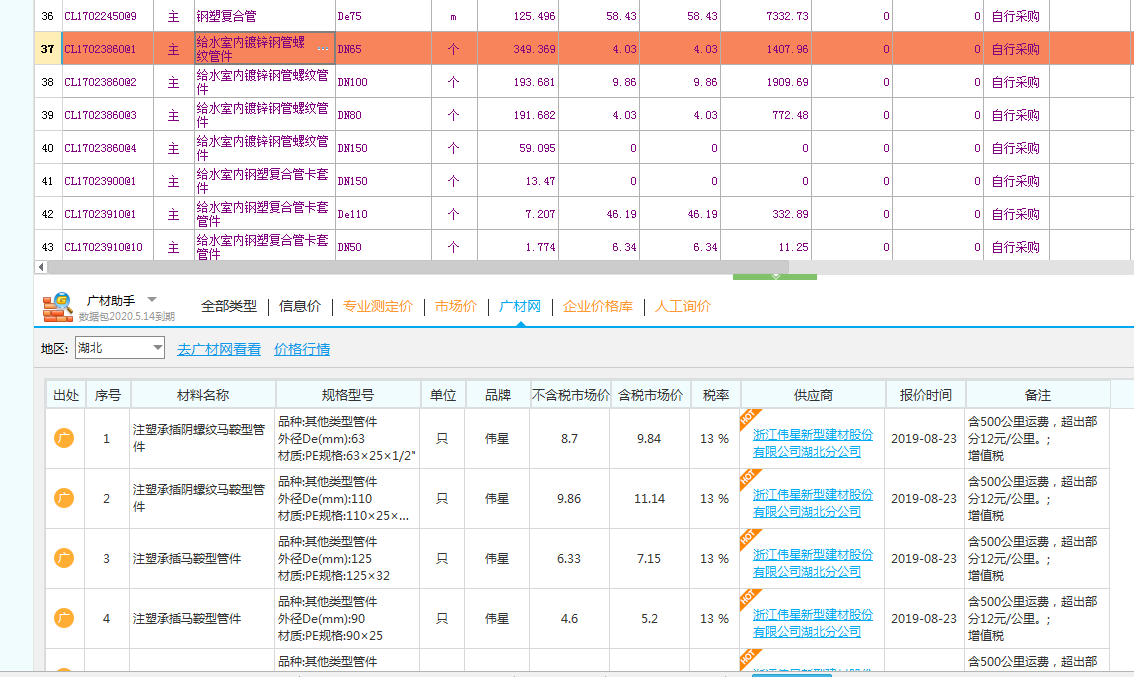1134x677 pixels.
Task: Select row number 36 header
Action: (x=48, y=16)
